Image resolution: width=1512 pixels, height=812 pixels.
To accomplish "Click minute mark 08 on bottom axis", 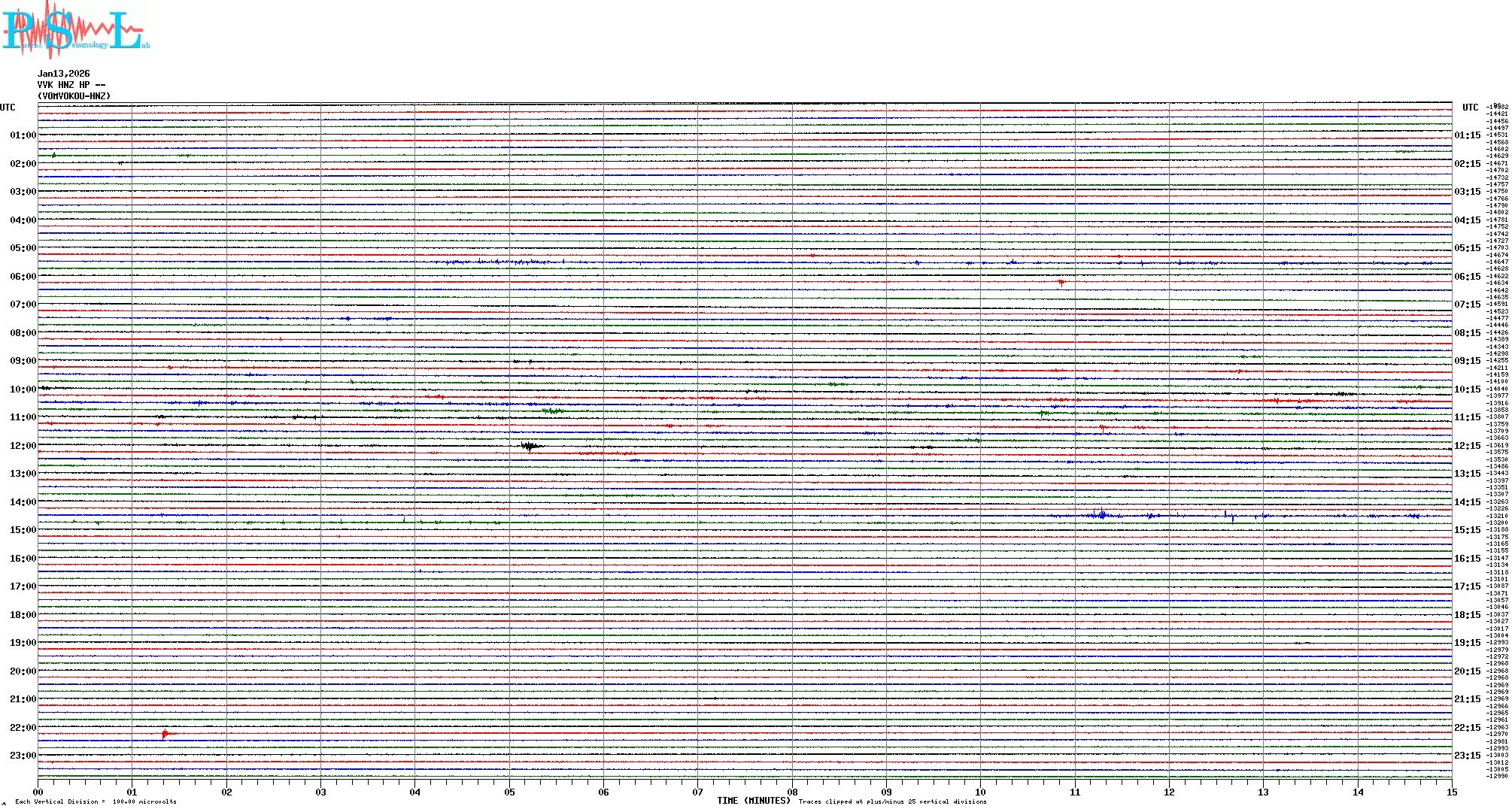I will tap(792, 792).
